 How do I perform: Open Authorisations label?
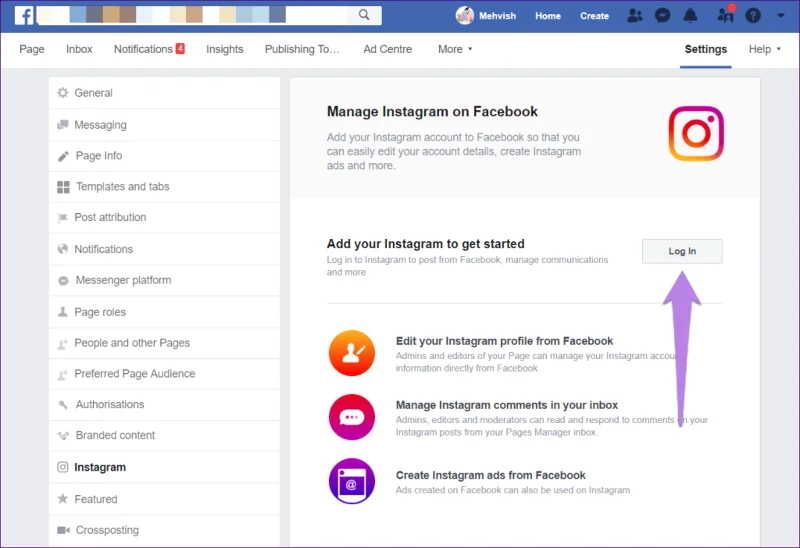pyautogui.click(x=110, y=404)
